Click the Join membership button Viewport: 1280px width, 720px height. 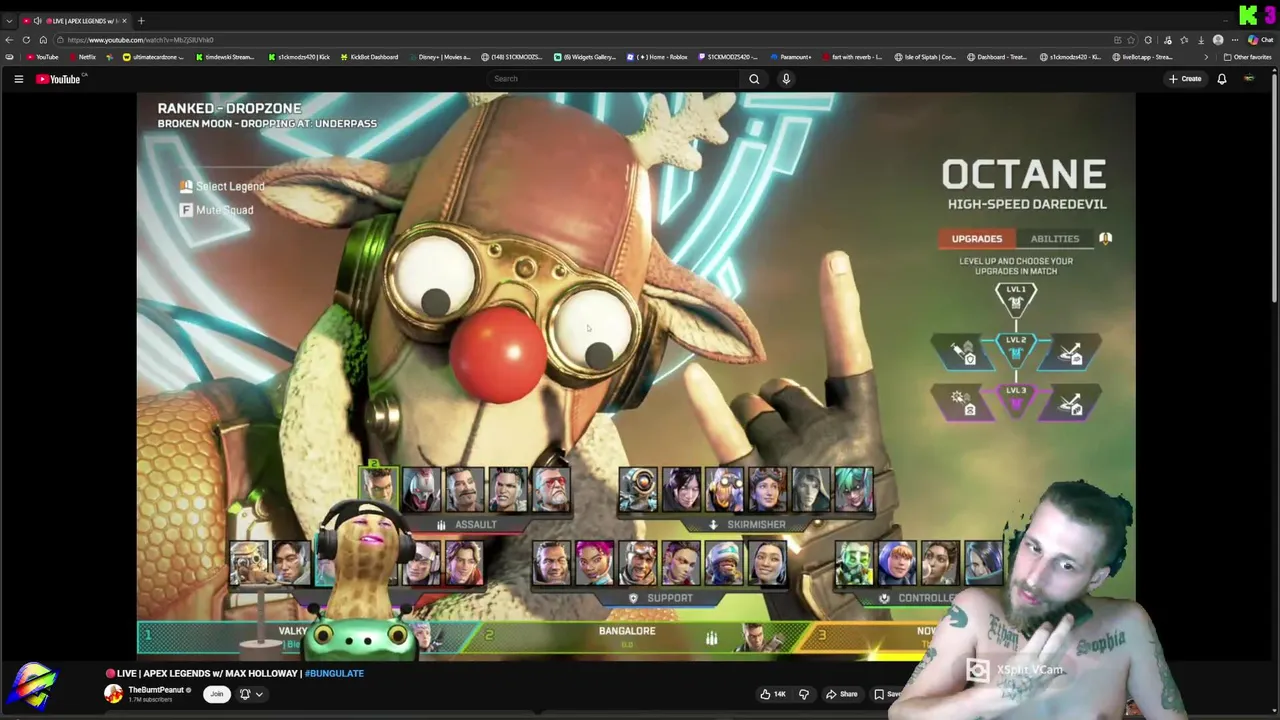216,694
